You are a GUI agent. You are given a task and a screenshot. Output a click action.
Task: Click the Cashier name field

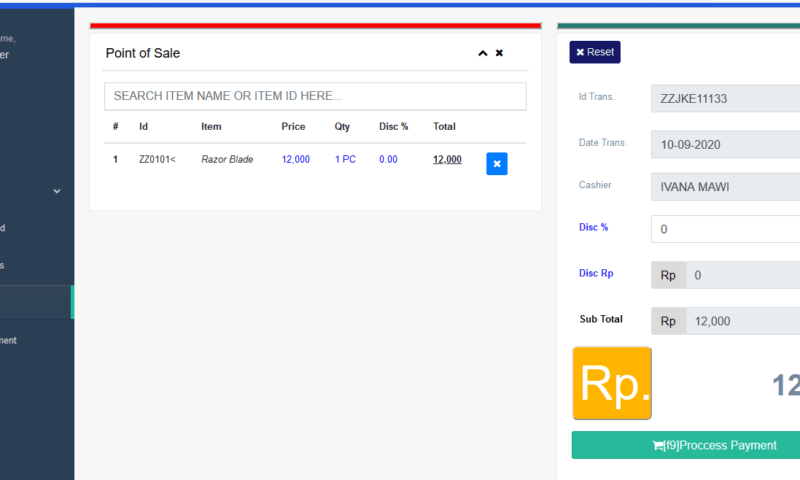point(725,186)
